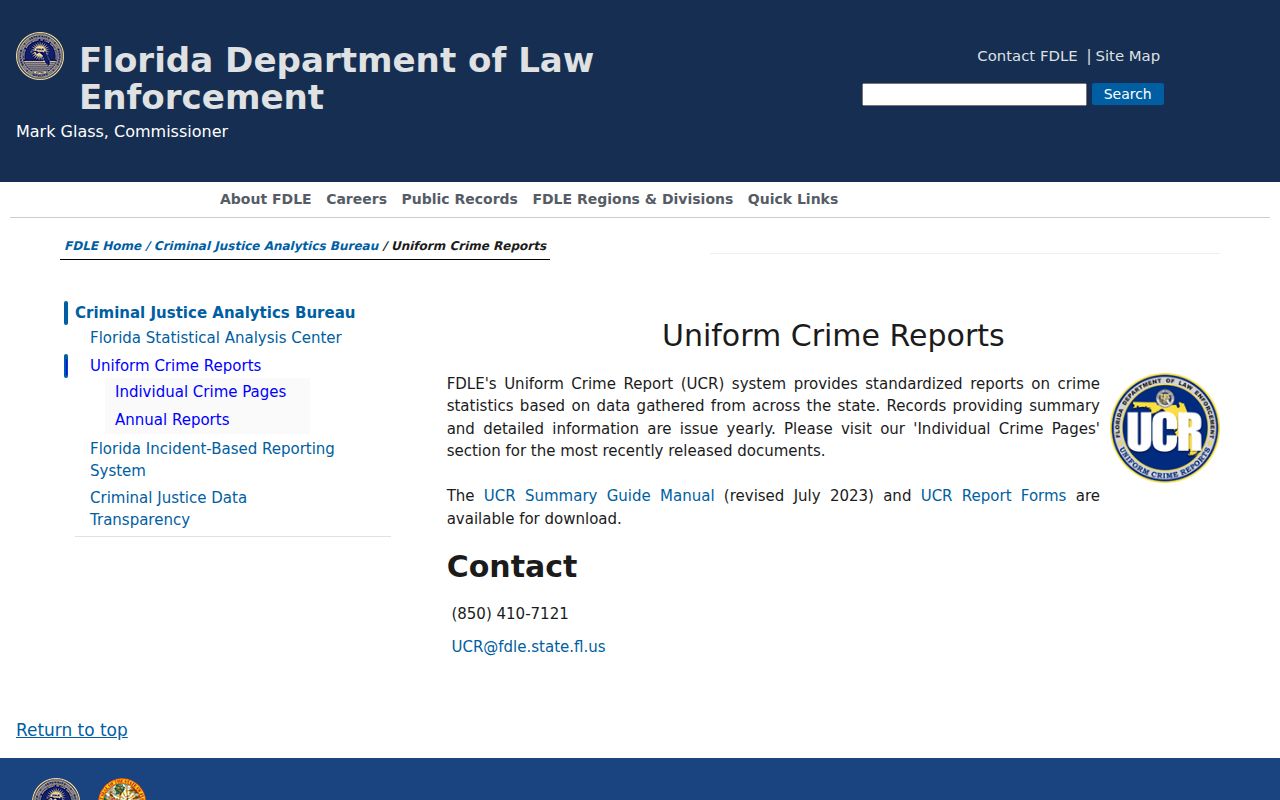Open Annual Reports sidebar link
This screenshot has height=800, width=1280.
tap(172, 420)
